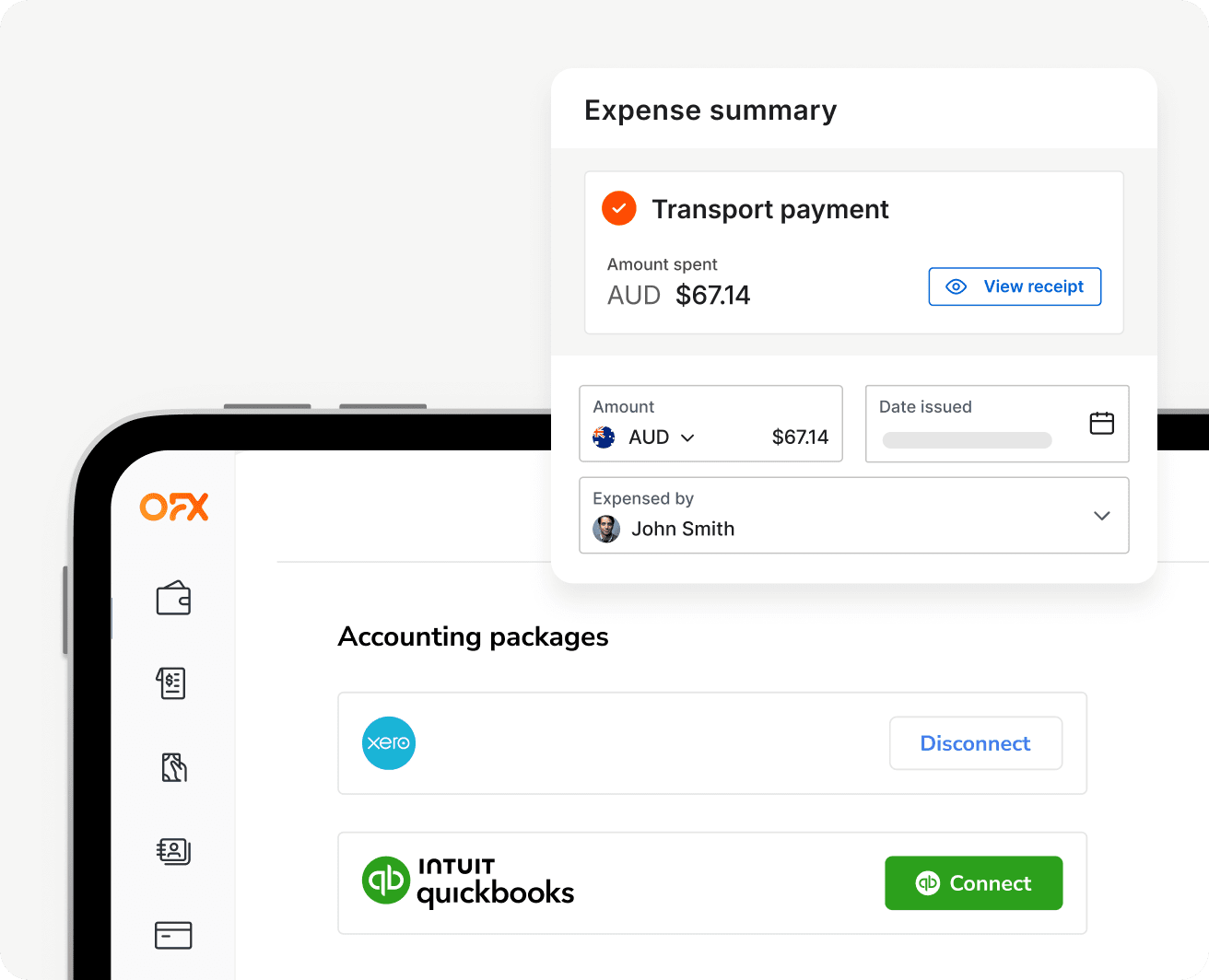Expand the Expensed by dropdown chevron
Image resolution: width=1209 pixels, height=980 pixels.
pos(1101,516)
